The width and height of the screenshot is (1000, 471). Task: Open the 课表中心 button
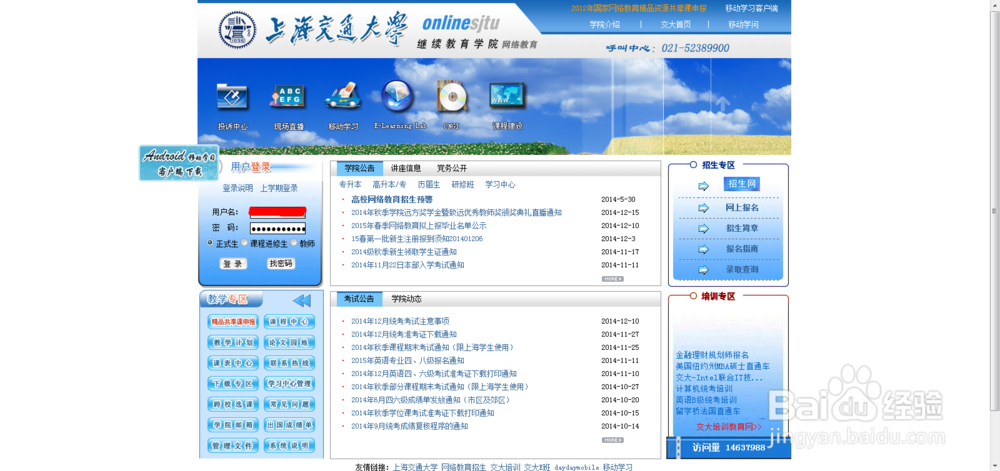point(233,363)
